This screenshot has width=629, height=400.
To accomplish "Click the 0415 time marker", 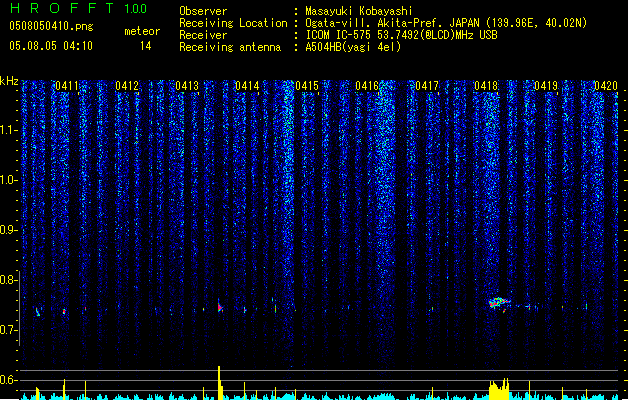I will click(307, 86).
